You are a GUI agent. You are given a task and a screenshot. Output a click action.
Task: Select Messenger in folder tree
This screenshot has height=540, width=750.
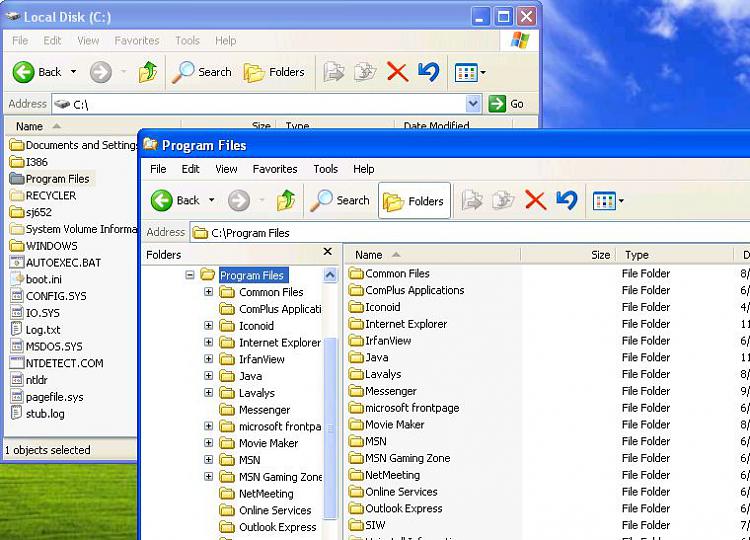pyautogui.click(x=264, y=410)
